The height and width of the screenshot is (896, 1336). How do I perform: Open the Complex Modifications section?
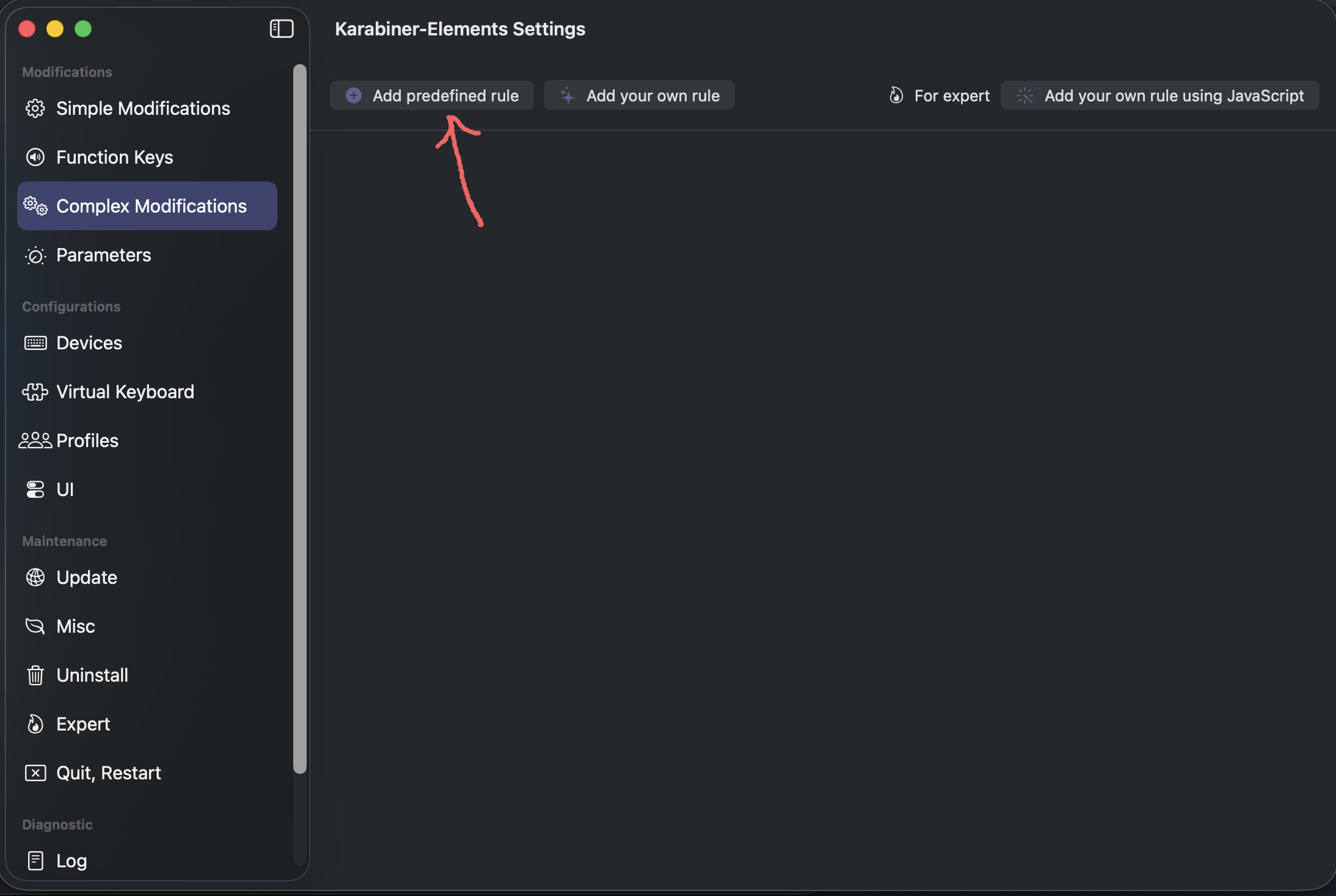pos(147,206)
